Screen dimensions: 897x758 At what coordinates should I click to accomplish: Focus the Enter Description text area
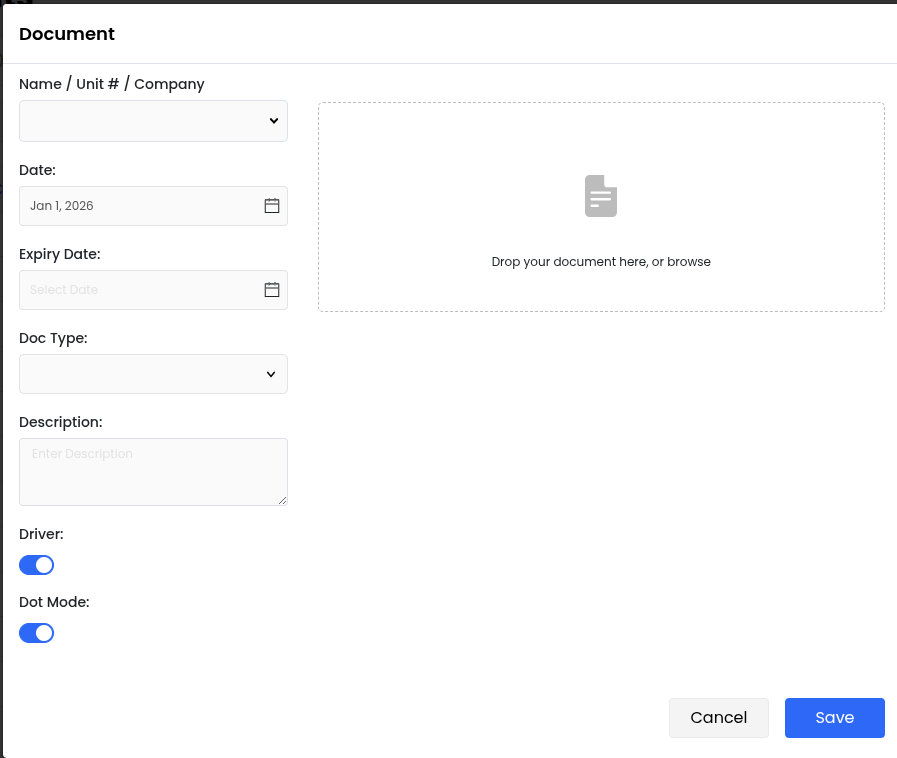(153, 471)
